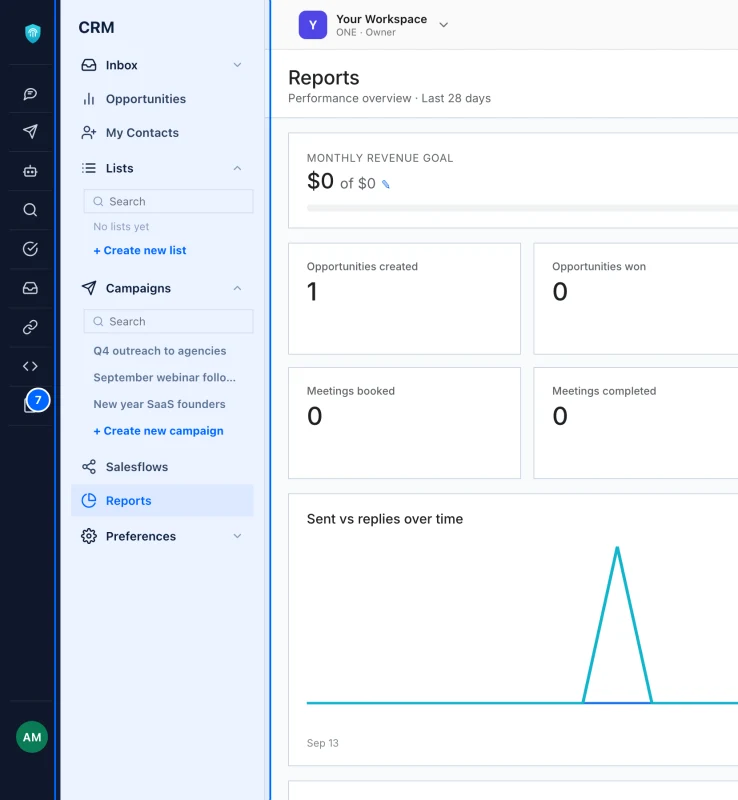Screen dimensions: 738x800
Task: Expand the Inbox section chevron
Action: 237,65
